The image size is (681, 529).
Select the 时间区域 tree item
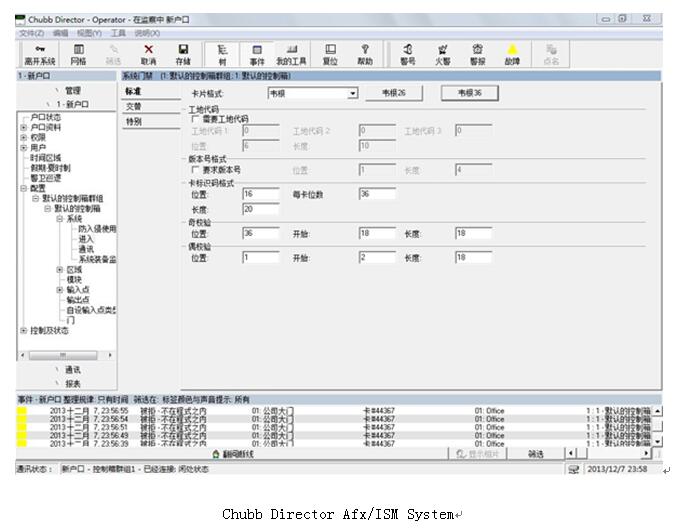[x=46, y=158]
